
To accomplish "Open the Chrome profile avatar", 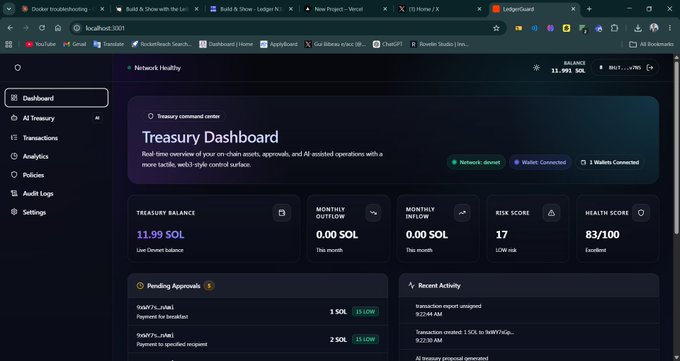I will point(654,28).
